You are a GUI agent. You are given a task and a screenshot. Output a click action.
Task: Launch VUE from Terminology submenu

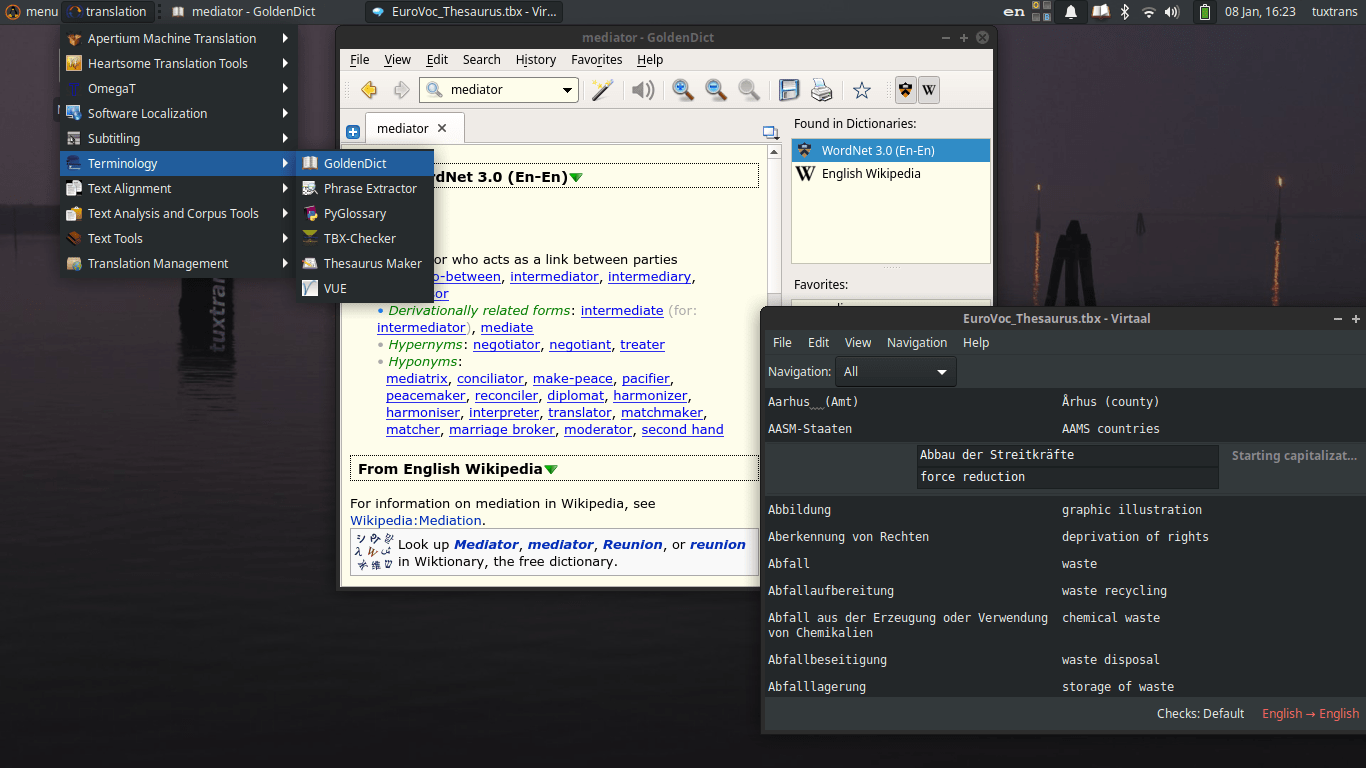click(x=365, y=288)
